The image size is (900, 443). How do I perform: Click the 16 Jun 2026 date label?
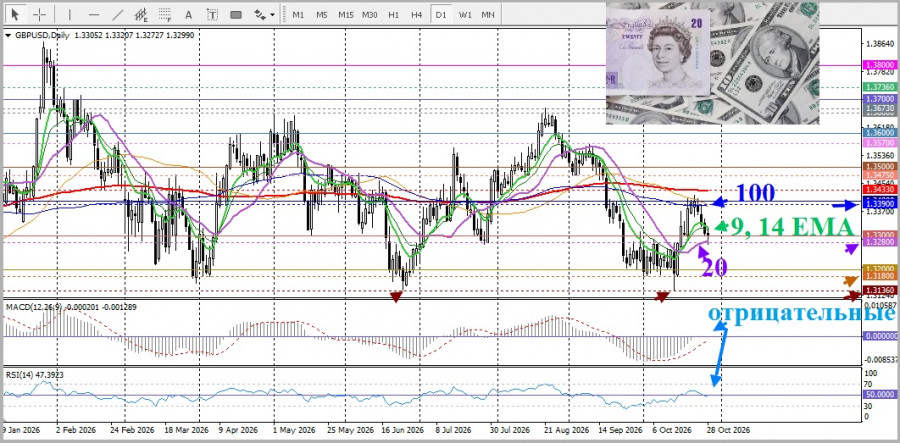(403, 430)
